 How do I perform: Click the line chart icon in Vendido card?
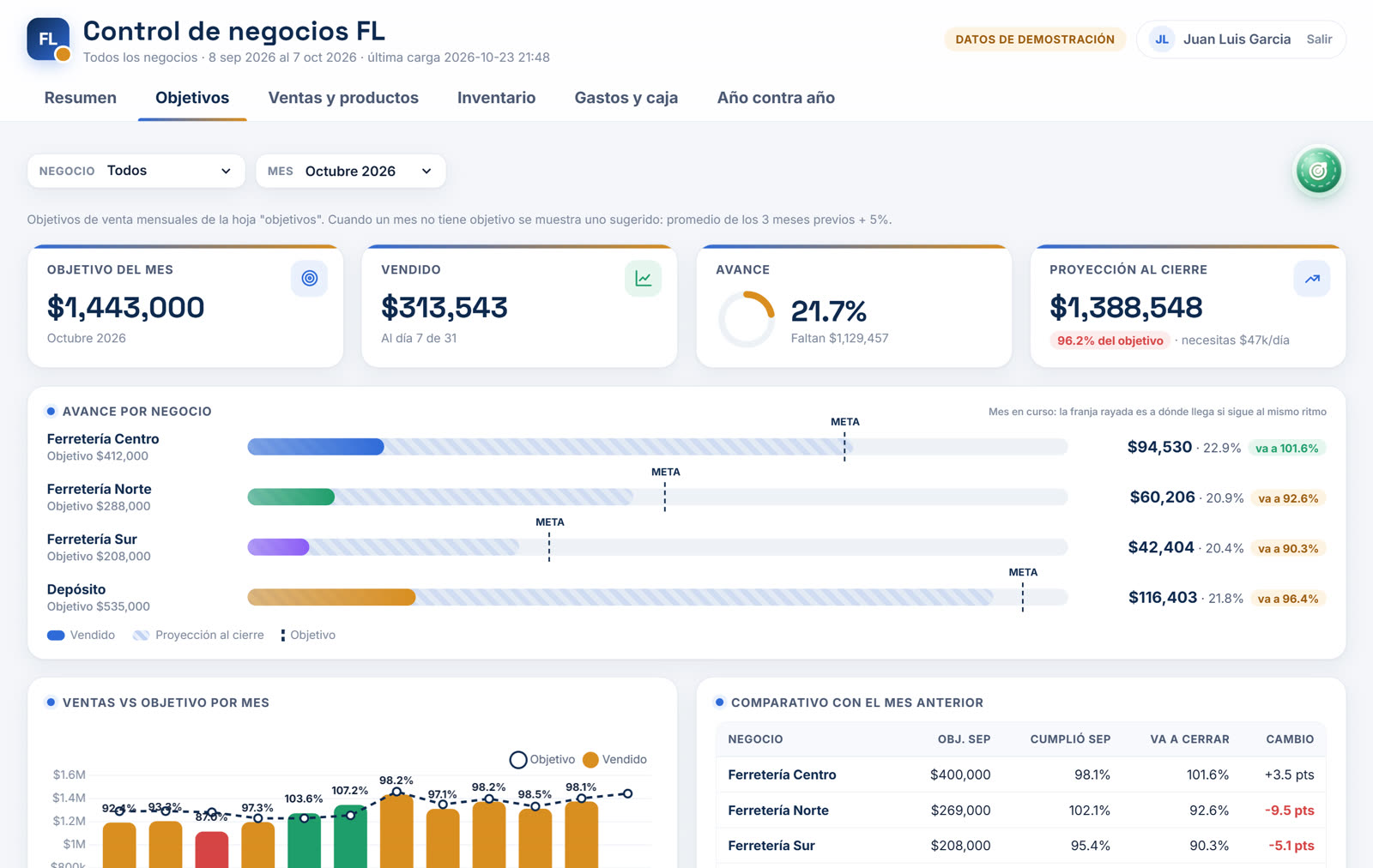pyautogui.click(x=643, y=278)
